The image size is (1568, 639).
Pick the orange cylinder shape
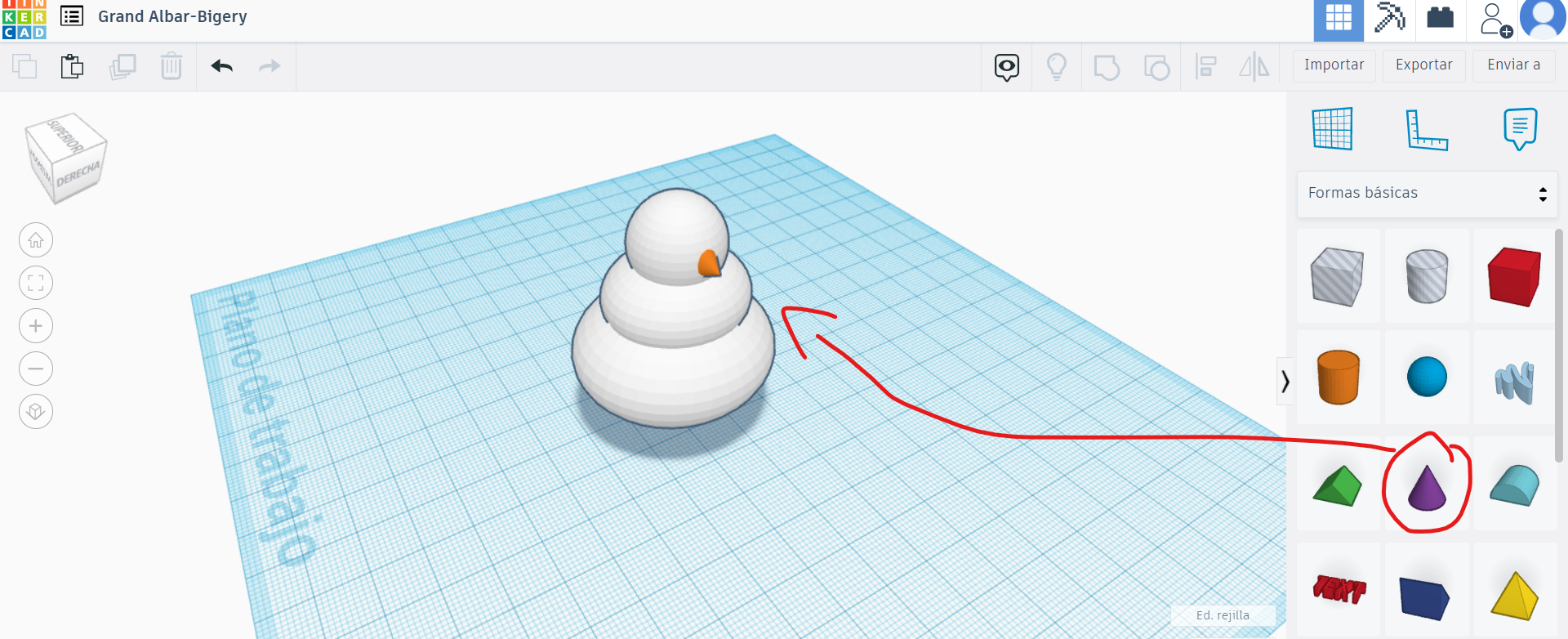pyautogui.click(x=1338, y=377)
